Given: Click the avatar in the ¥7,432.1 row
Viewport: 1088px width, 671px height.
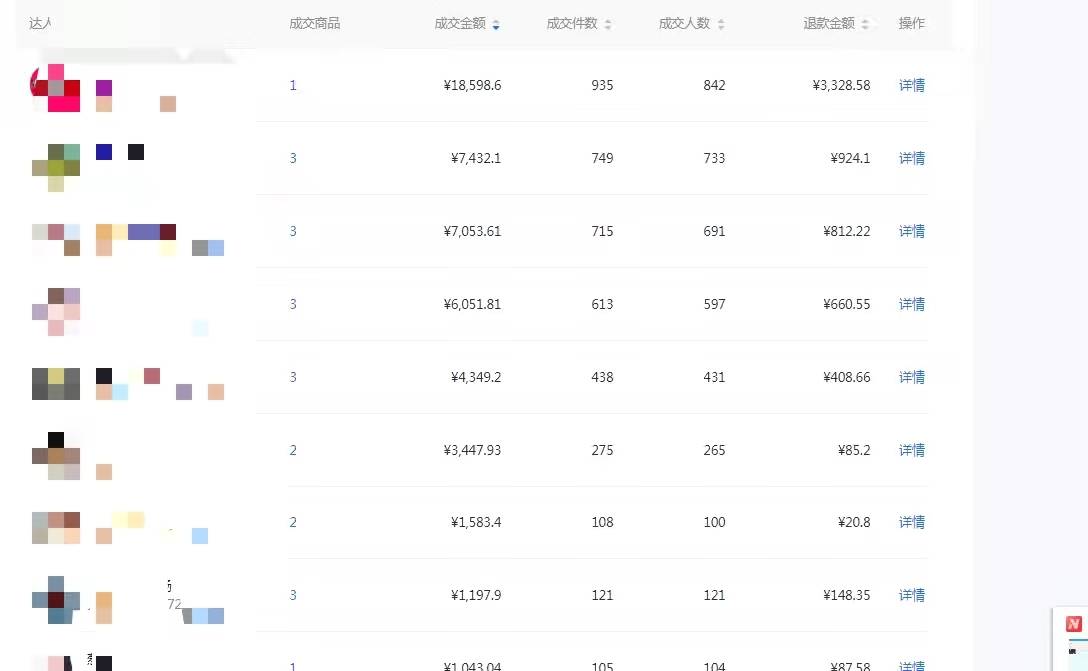Looking at the screenshot, I should click(x=56, y=167).
